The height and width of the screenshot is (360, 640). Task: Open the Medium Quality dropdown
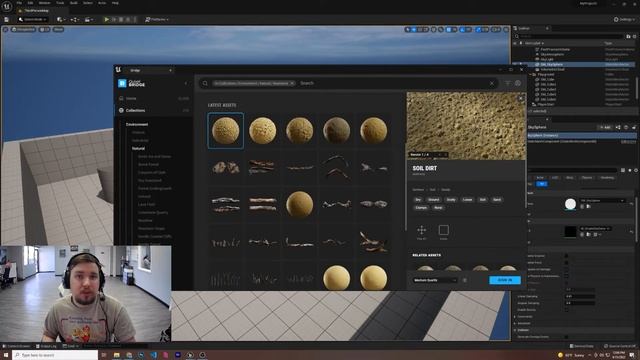pyautogui.click(x=435, y=280)
